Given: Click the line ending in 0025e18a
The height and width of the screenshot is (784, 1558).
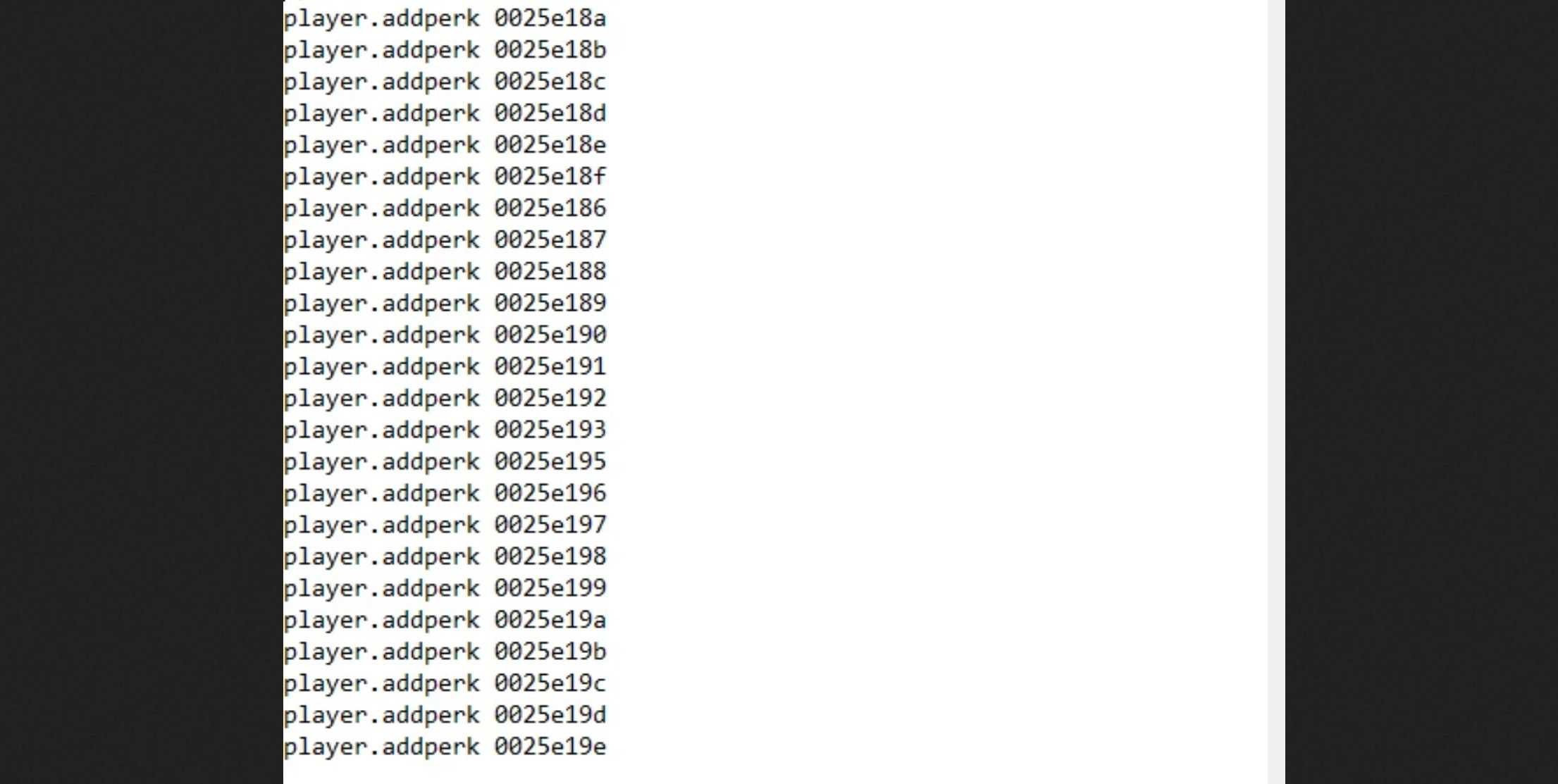Looking at the screenshot, I should point(445,18).
